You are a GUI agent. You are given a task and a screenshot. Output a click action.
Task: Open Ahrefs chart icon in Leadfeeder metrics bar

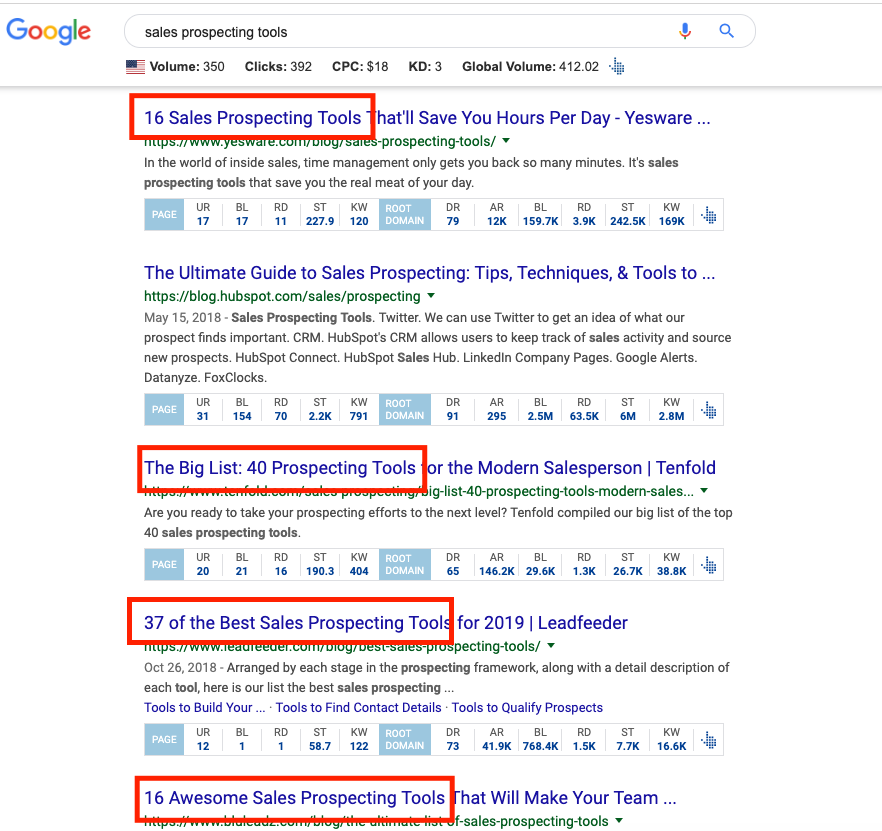709,740
